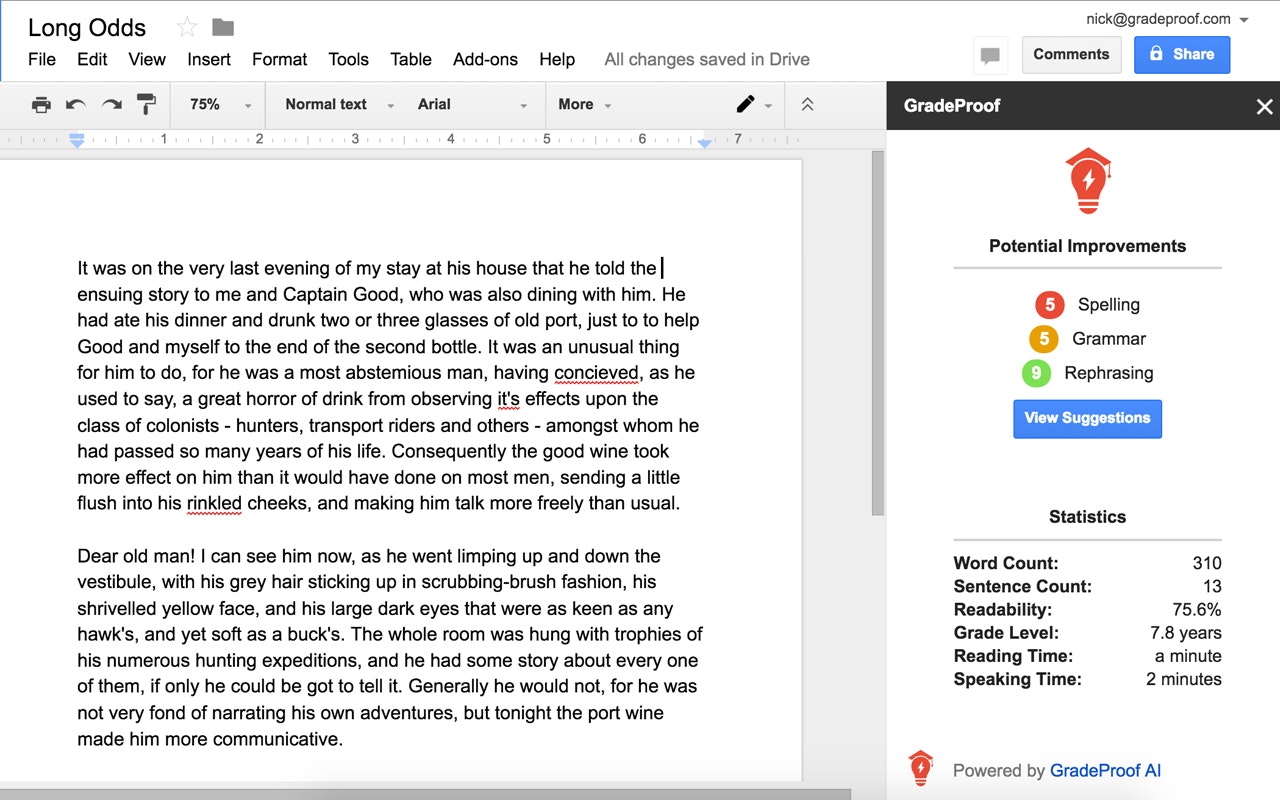Click the blue Share button
Screen dimensions: 1280x800
pos(1182,55)
